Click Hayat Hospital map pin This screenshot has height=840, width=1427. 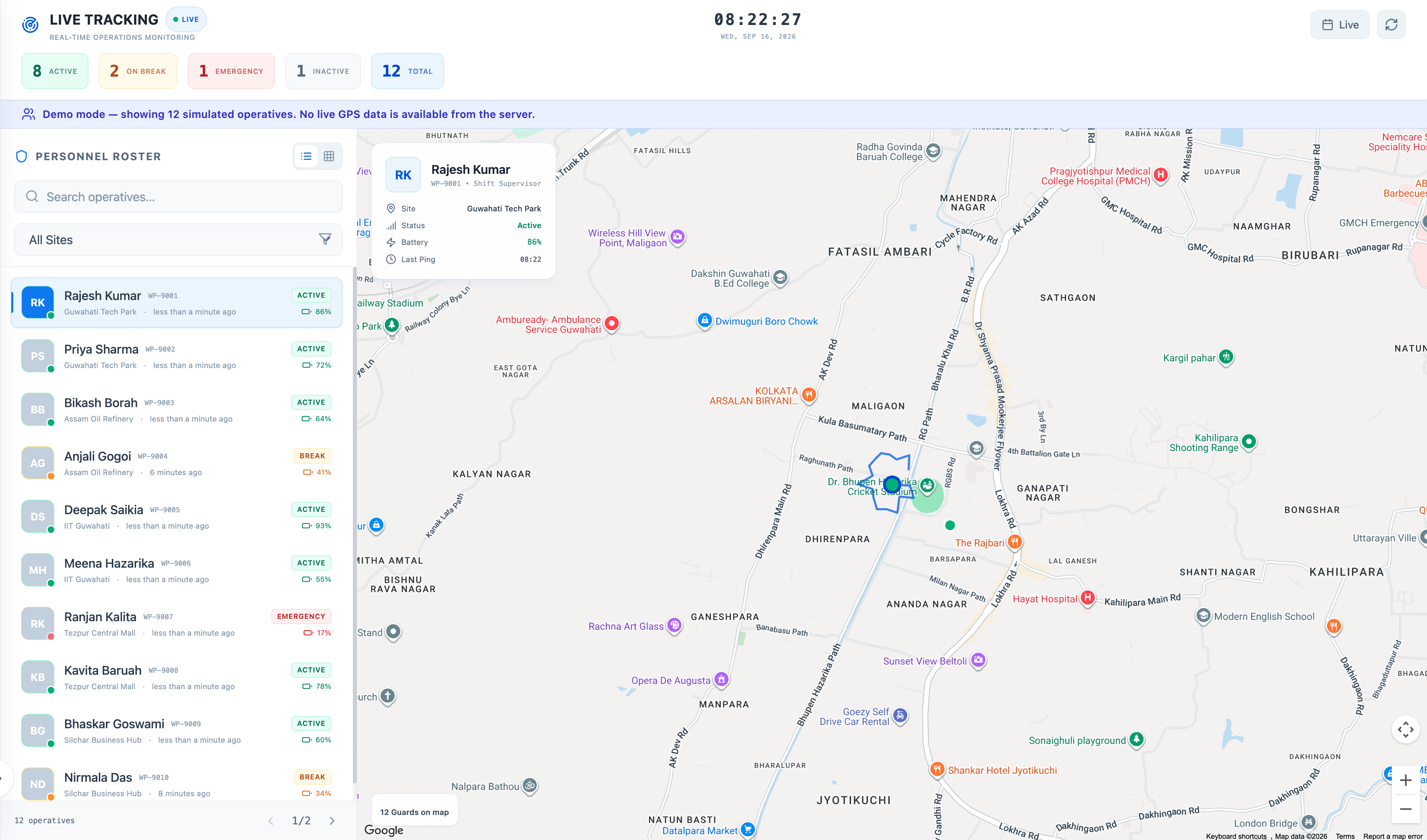coord(1087,598)
